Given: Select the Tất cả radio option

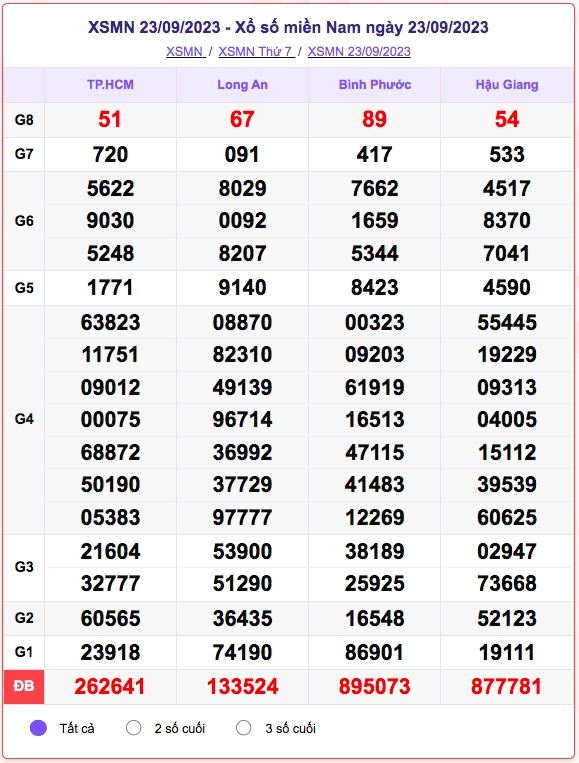Looking at the screenshot, I should click(38, 728).
